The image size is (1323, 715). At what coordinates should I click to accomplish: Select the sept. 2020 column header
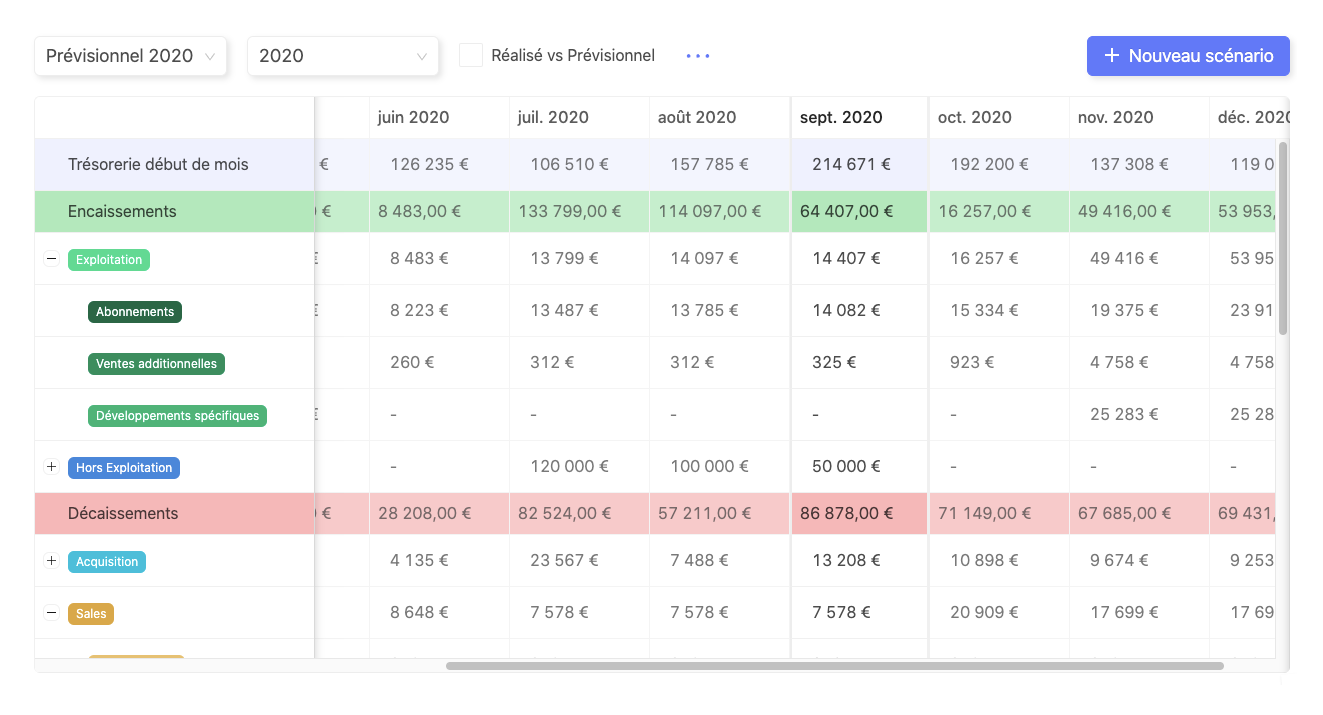click(x=841, y=117)
